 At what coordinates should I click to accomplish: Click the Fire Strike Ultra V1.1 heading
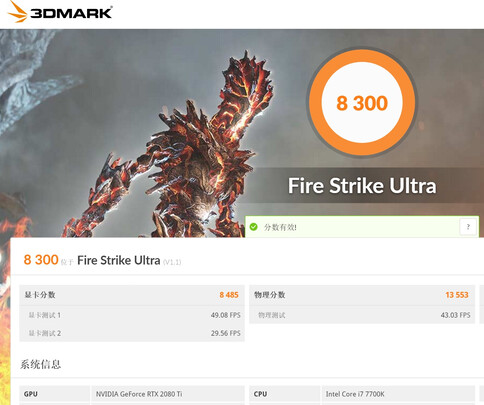(129, 260)
